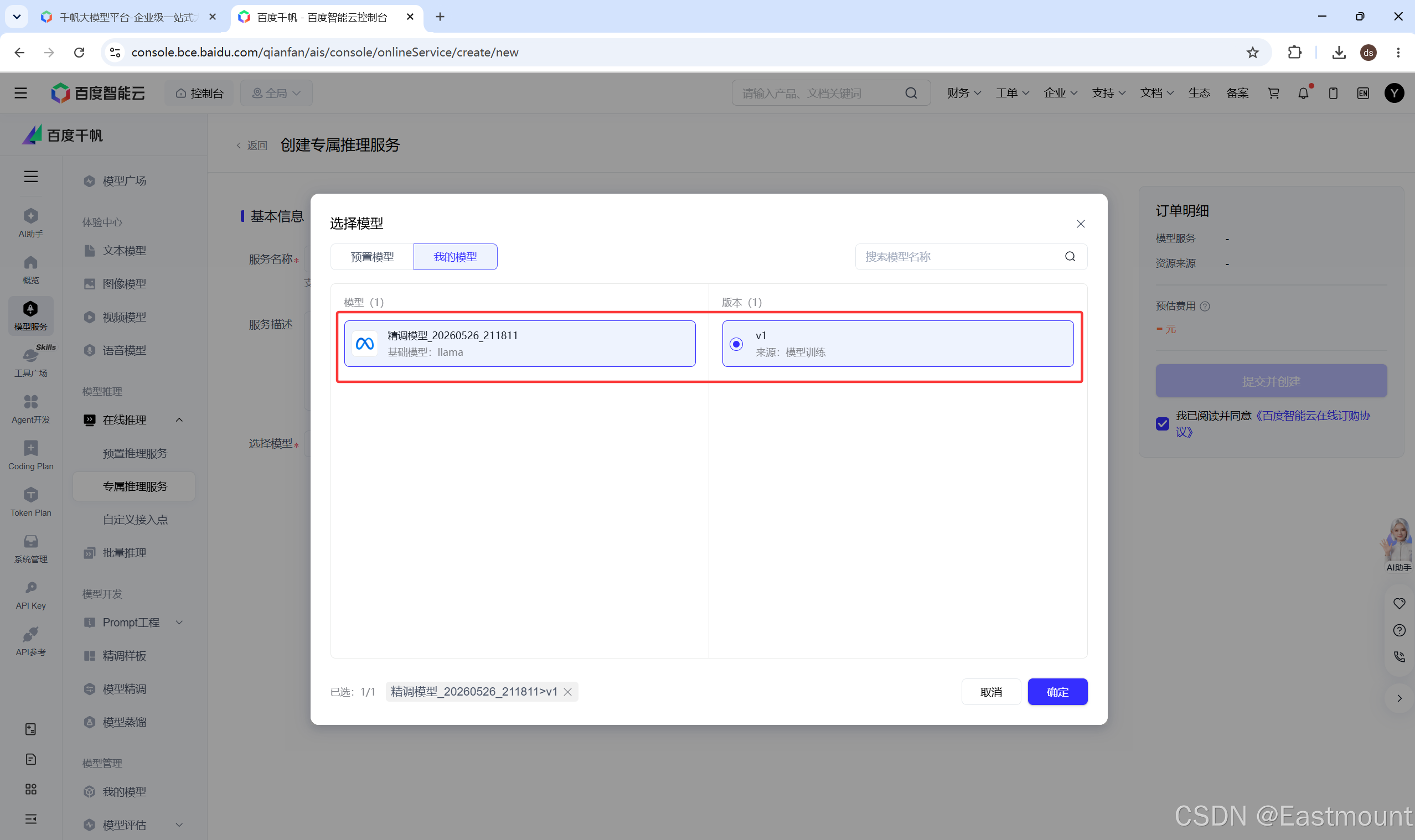Open Coding Plan in left rail
The width and height of the screenshot is (1415, 840).
30,454
